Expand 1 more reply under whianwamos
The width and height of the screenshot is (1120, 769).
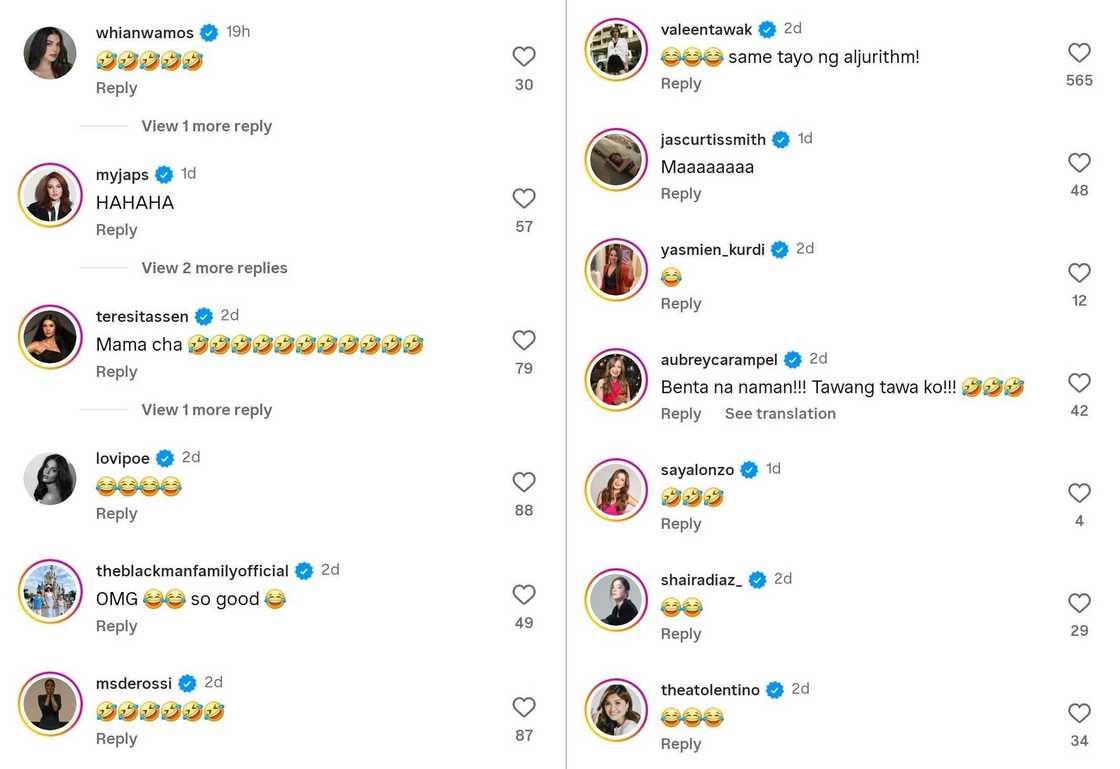coord(206,126)
